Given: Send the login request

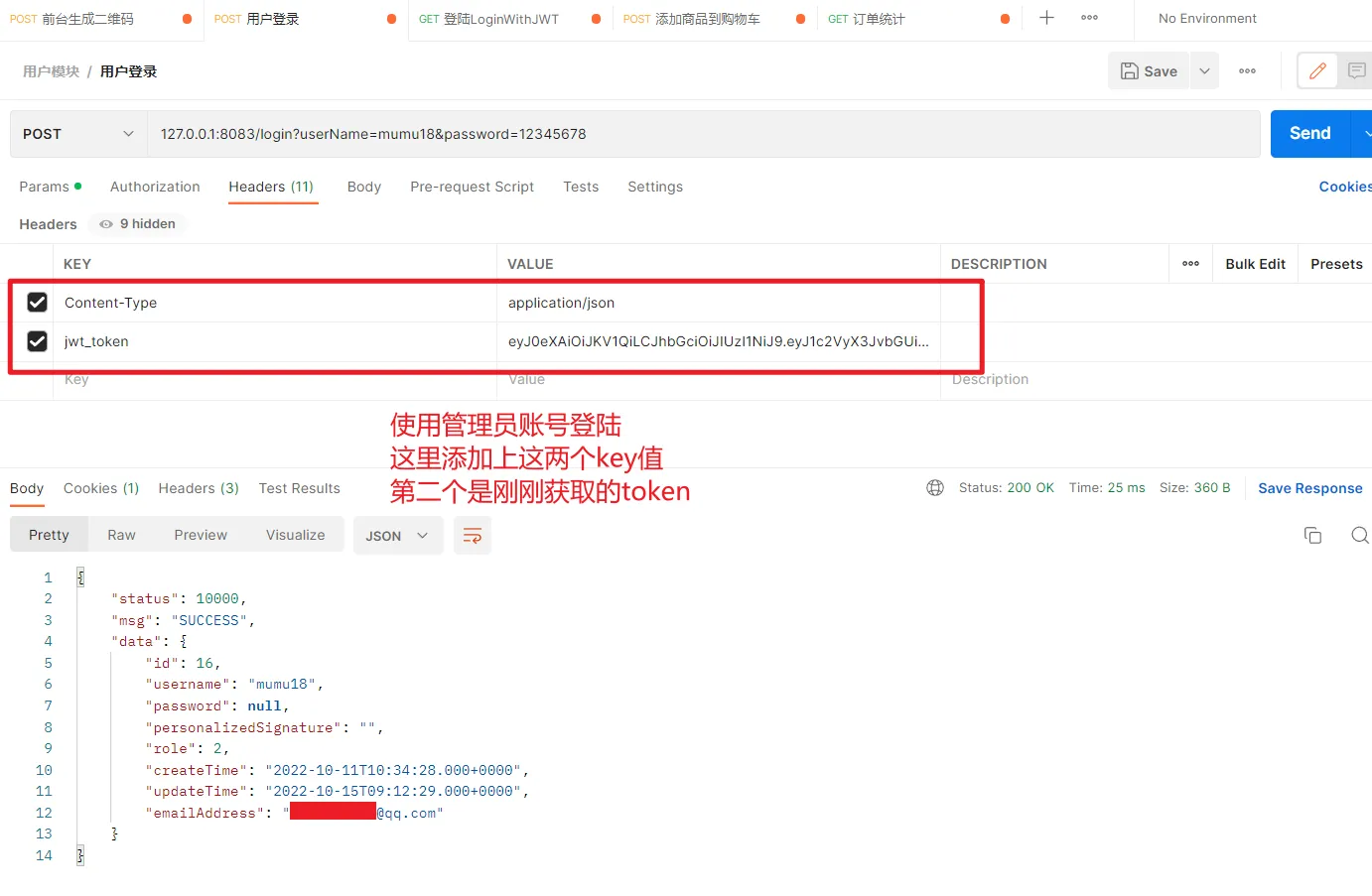Looking at the screenshot, I should [1310, 133].
